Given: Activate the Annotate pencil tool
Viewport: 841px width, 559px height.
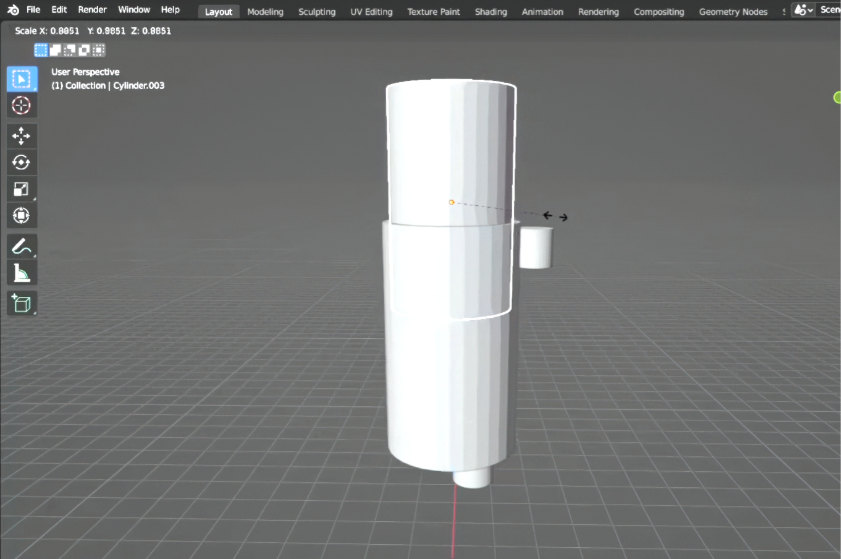Looking at the screenshot, I should click(x=21, y=245).
